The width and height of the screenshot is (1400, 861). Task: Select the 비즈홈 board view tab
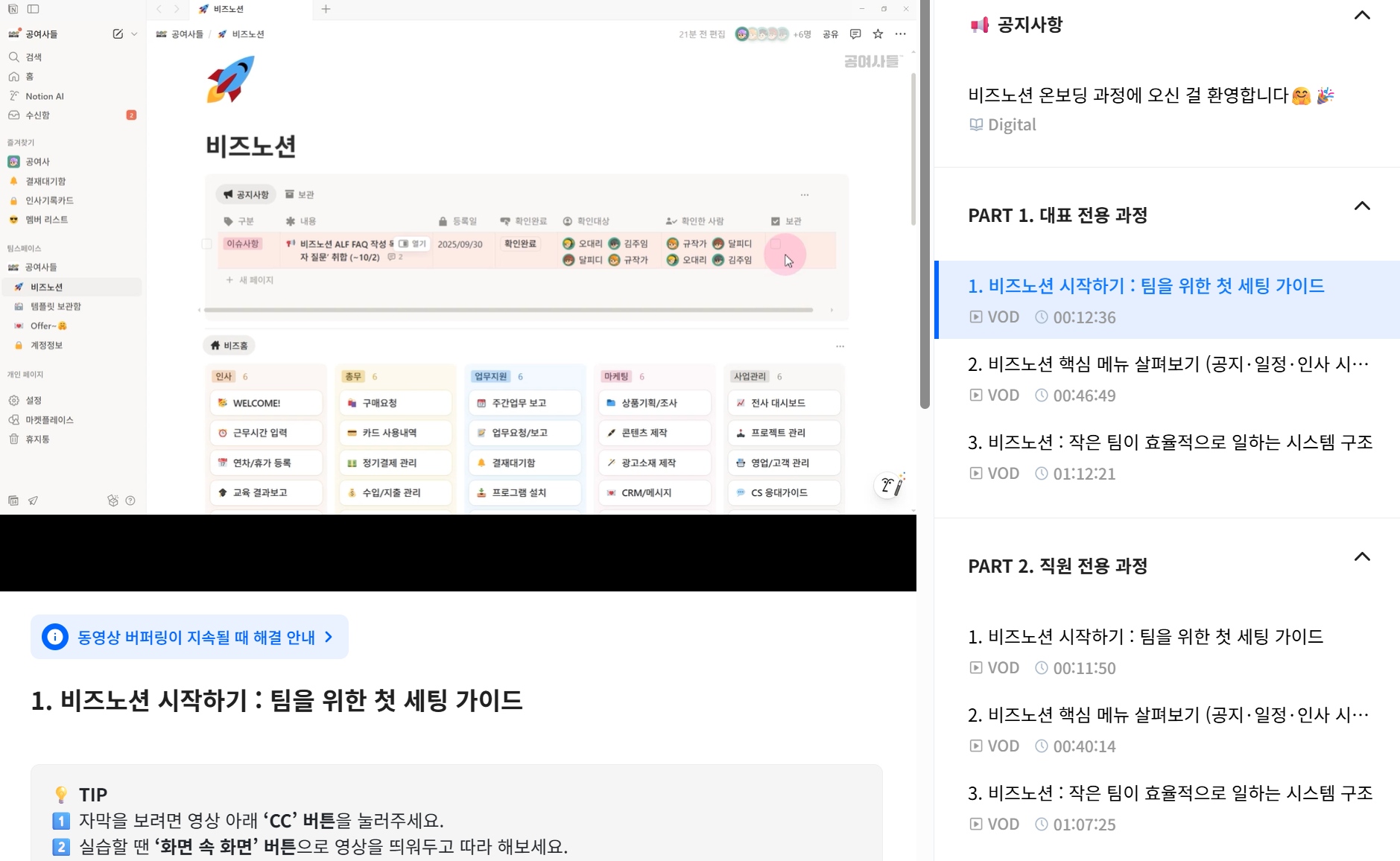[x=229, y=346]
